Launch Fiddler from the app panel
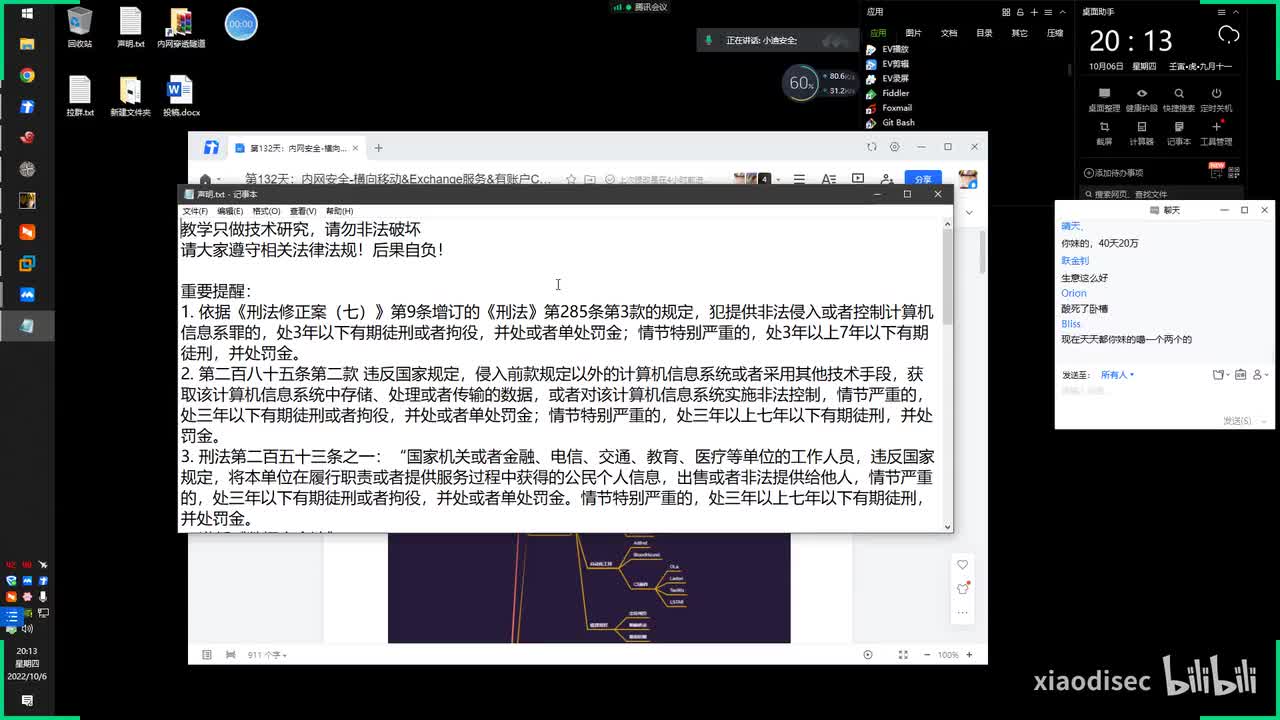The image size is (1280, 720). [888, 93]
